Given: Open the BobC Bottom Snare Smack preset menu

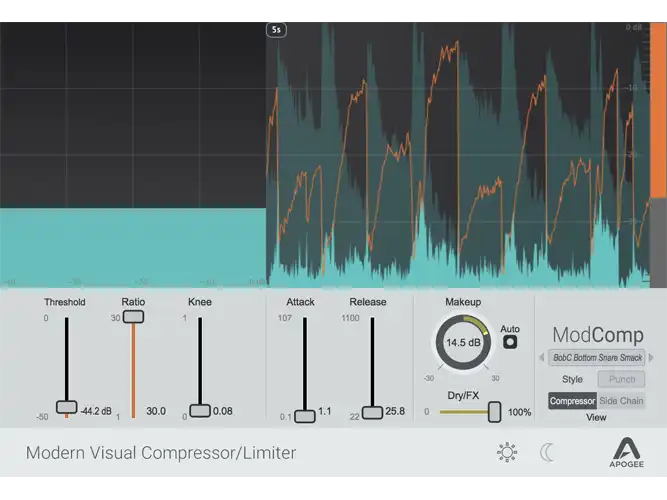Looking at the screenshot, I should (597, 357).
